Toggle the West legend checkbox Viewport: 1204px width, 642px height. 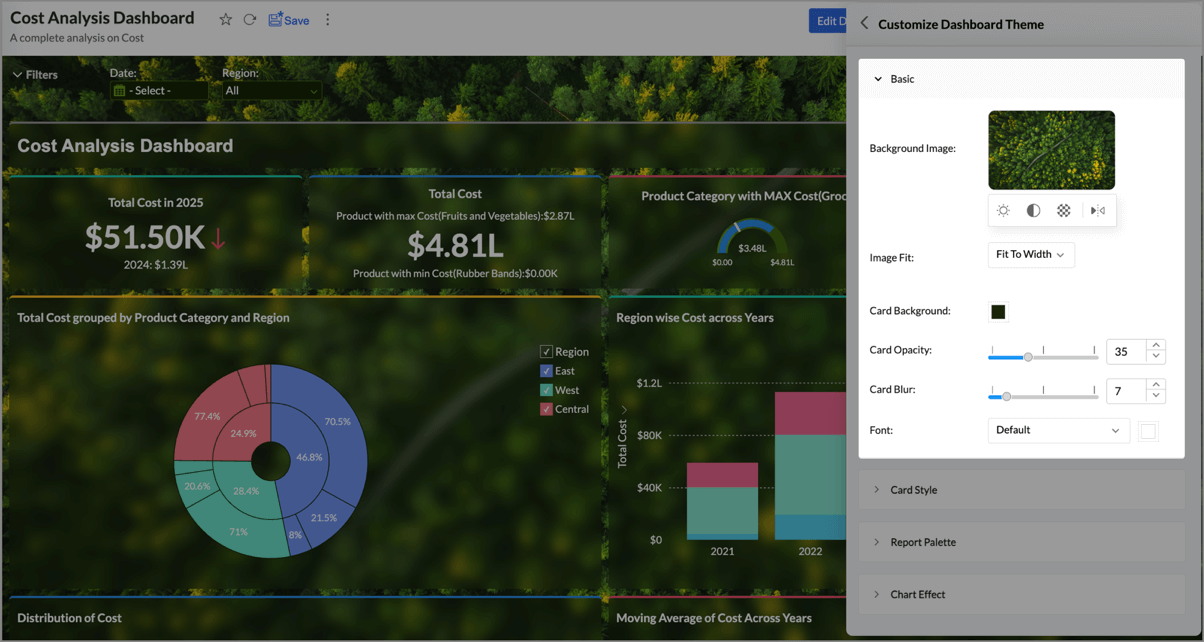(546, 390)
